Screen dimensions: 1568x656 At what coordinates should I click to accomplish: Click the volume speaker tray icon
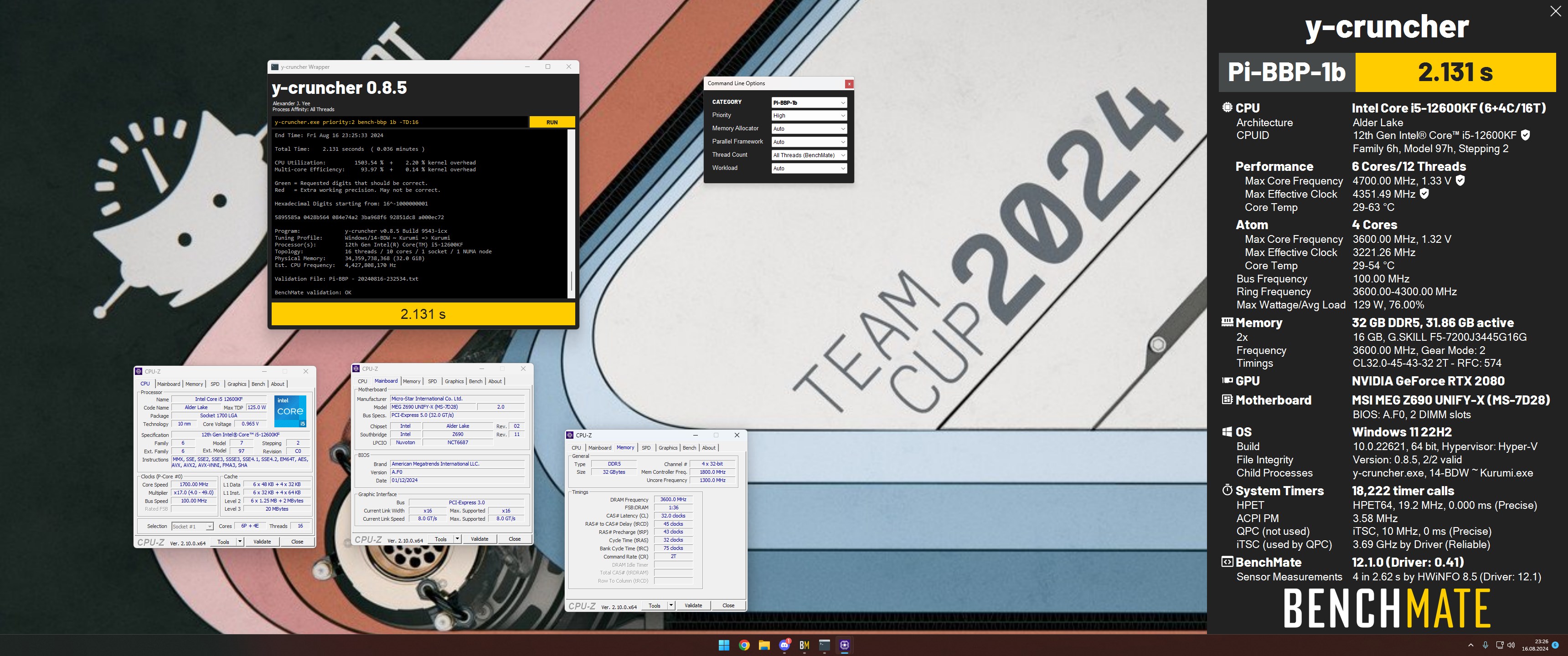[x=1511, y=645]
